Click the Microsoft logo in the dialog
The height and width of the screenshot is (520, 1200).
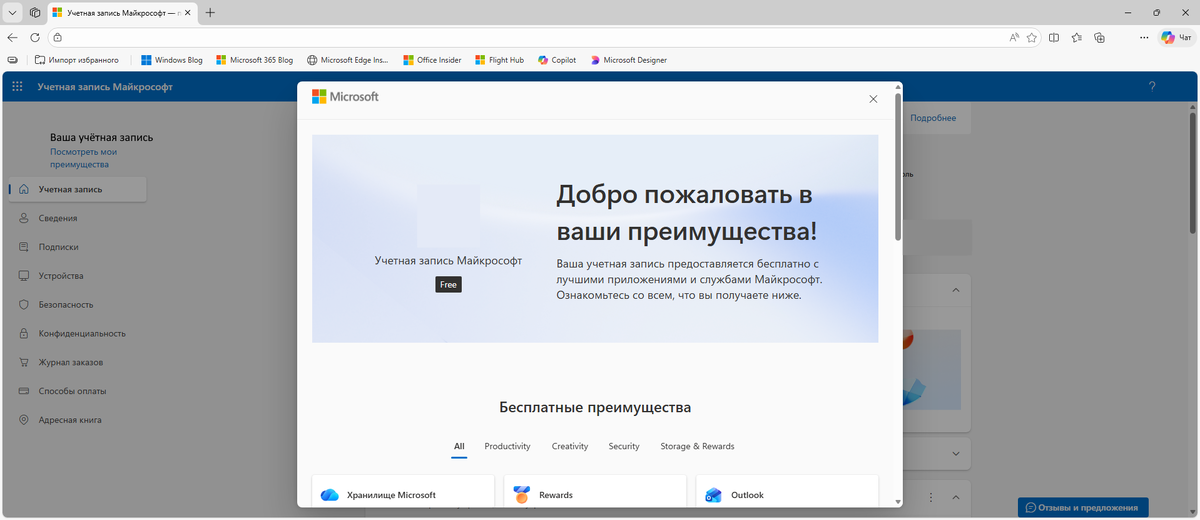pos(345,97)
